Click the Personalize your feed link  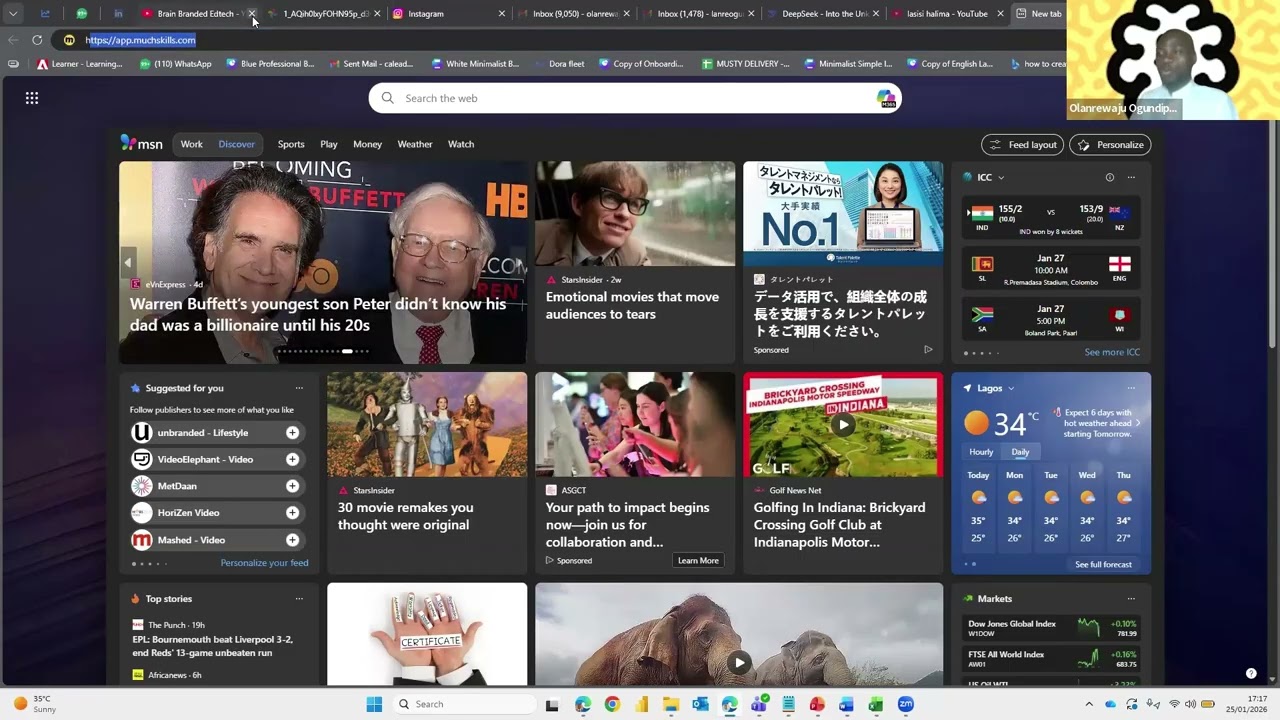pos(264,563)
